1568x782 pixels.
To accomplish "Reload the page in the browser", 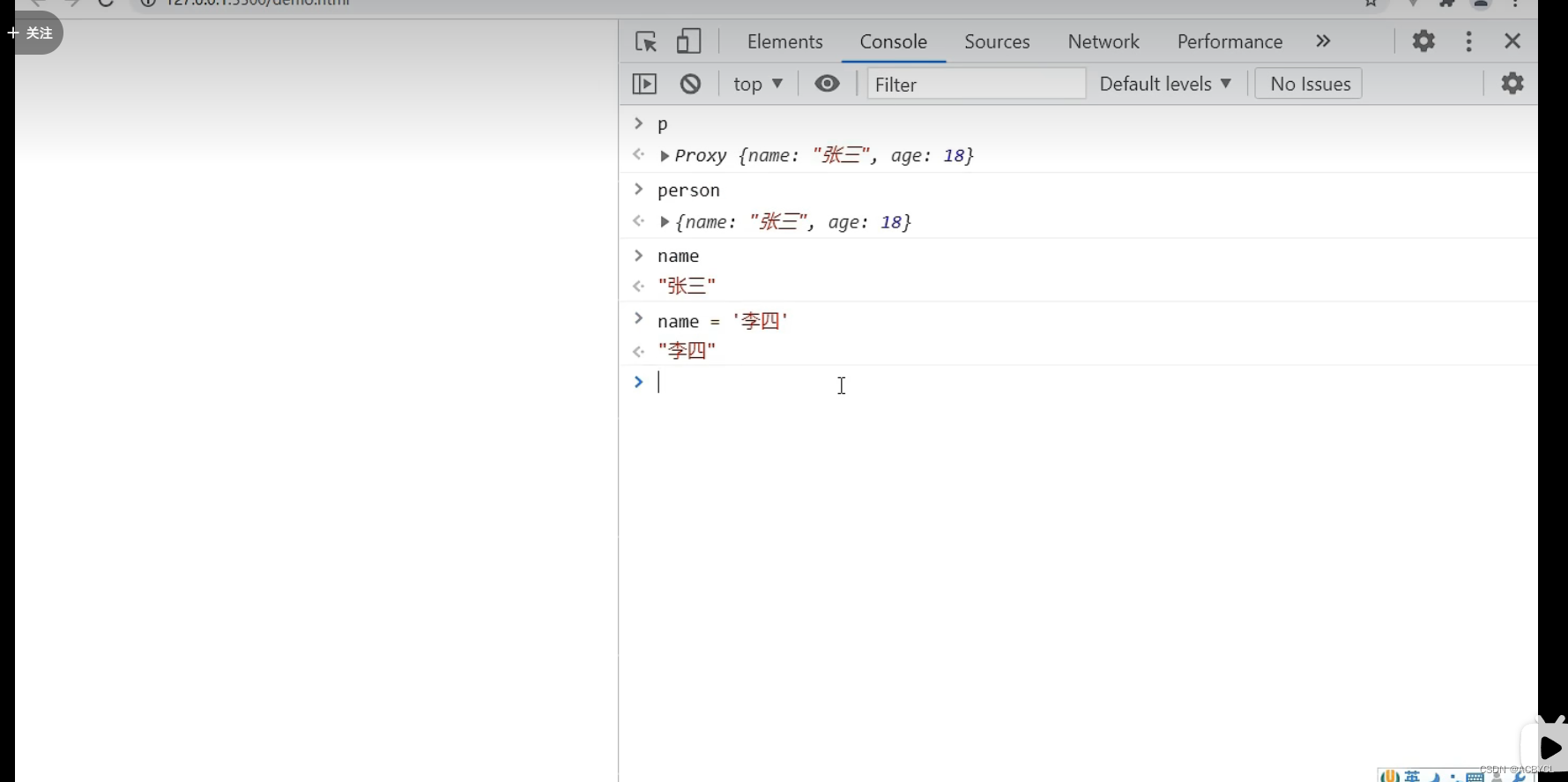I will (x=106, y=3).
